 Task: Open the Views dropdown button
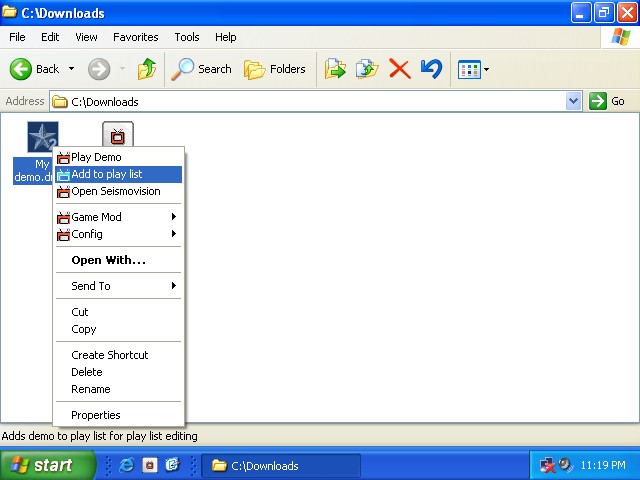click(472, 69)
